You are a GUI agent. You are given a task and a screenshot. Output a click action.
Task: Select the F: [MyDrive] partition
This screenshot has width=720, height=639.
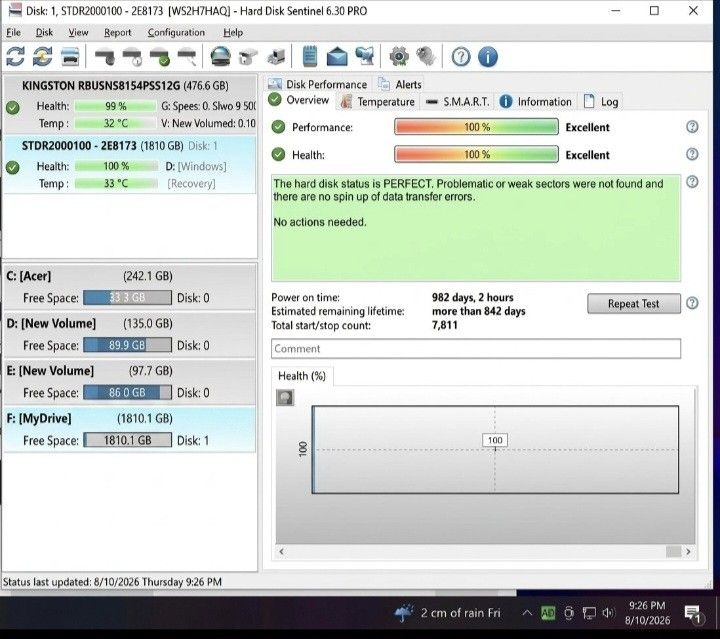(x=130, y=430)
